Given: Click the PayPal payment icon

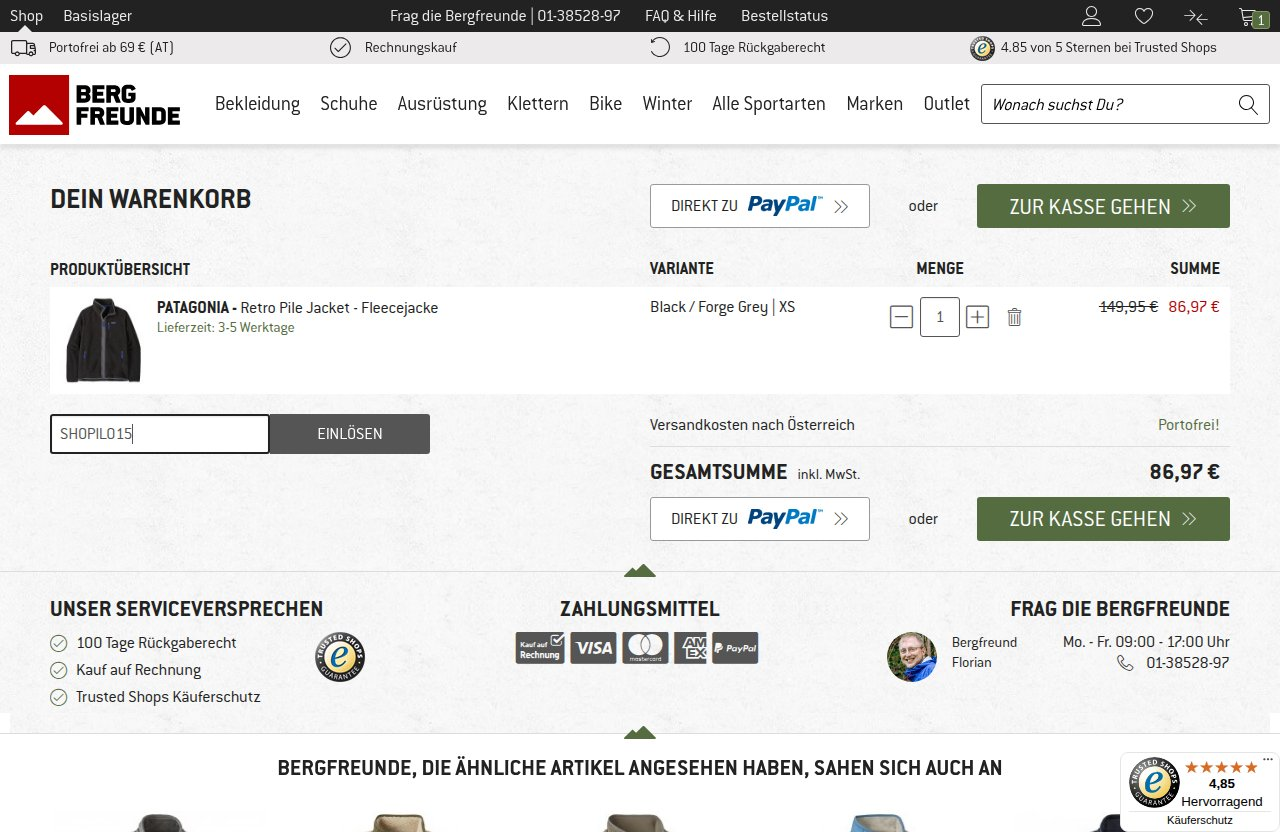Looking at the screenshot, I should pos(735,648).
